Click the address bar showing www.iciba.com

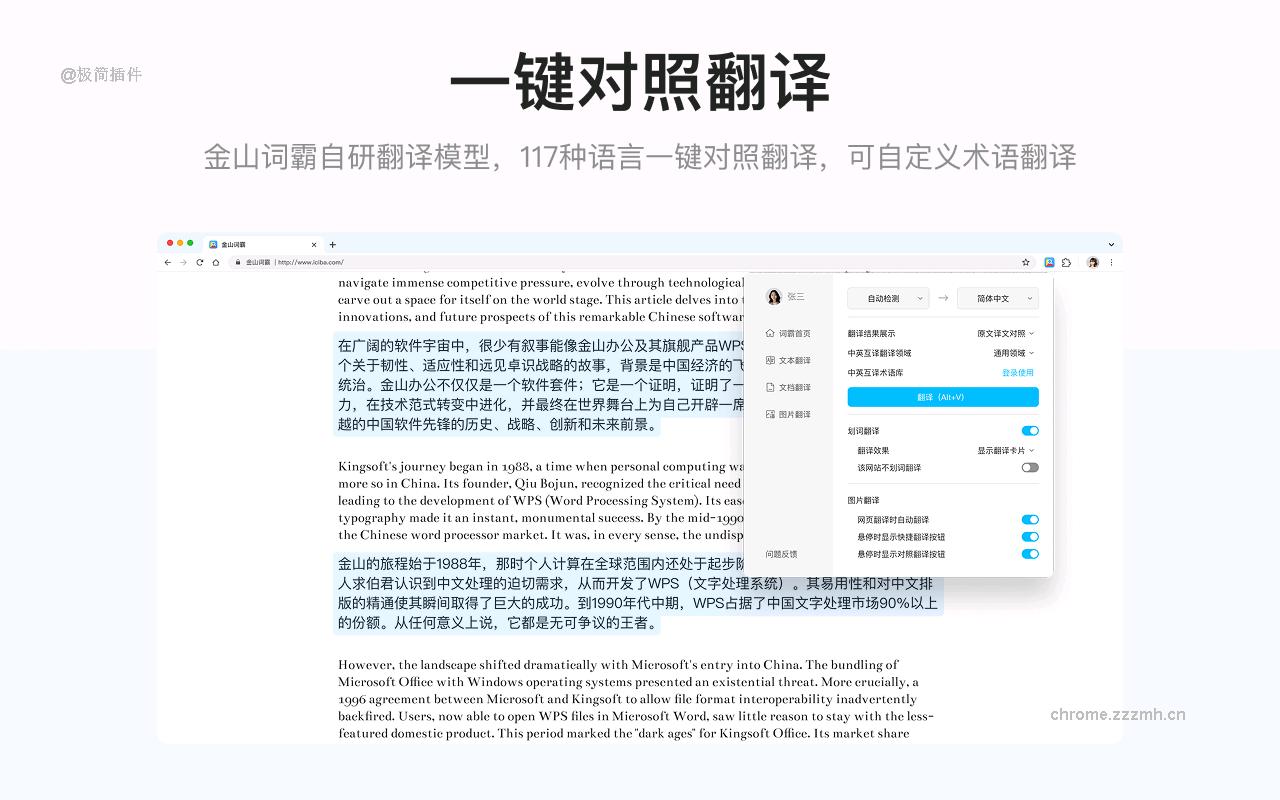point(630,262)
